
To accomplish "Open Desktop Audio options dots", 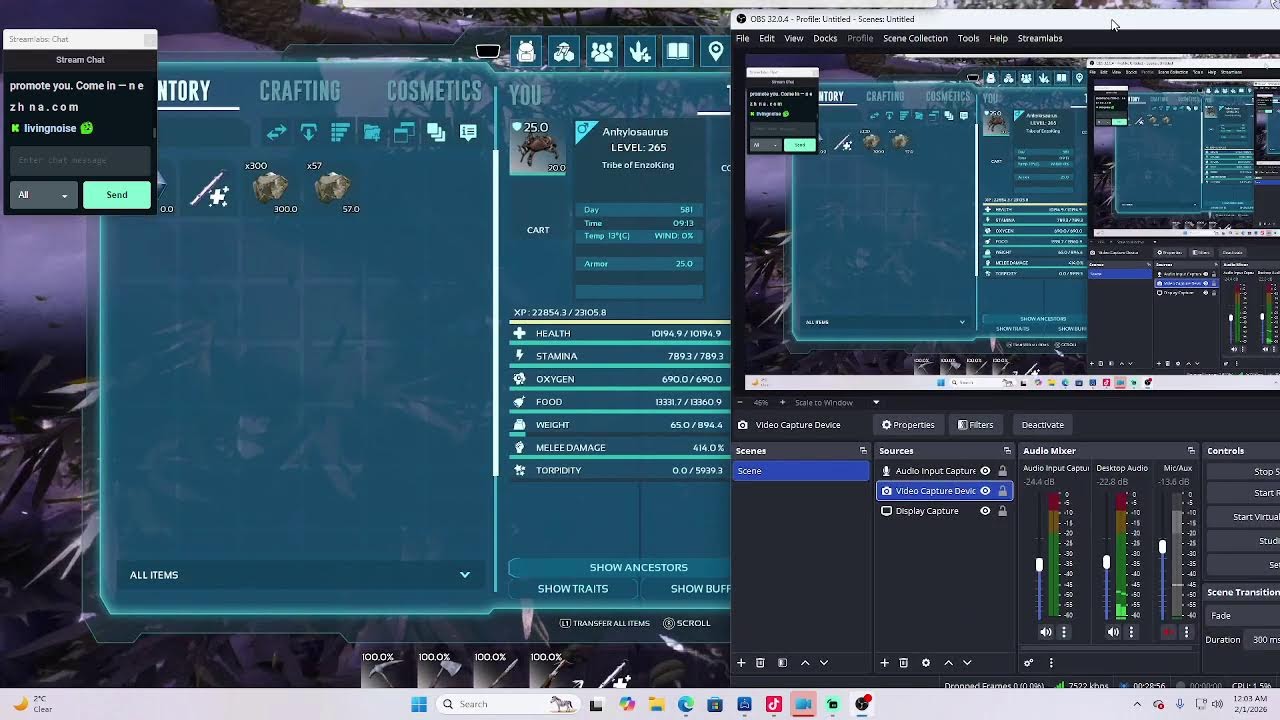I will (x=1131, y=632).
